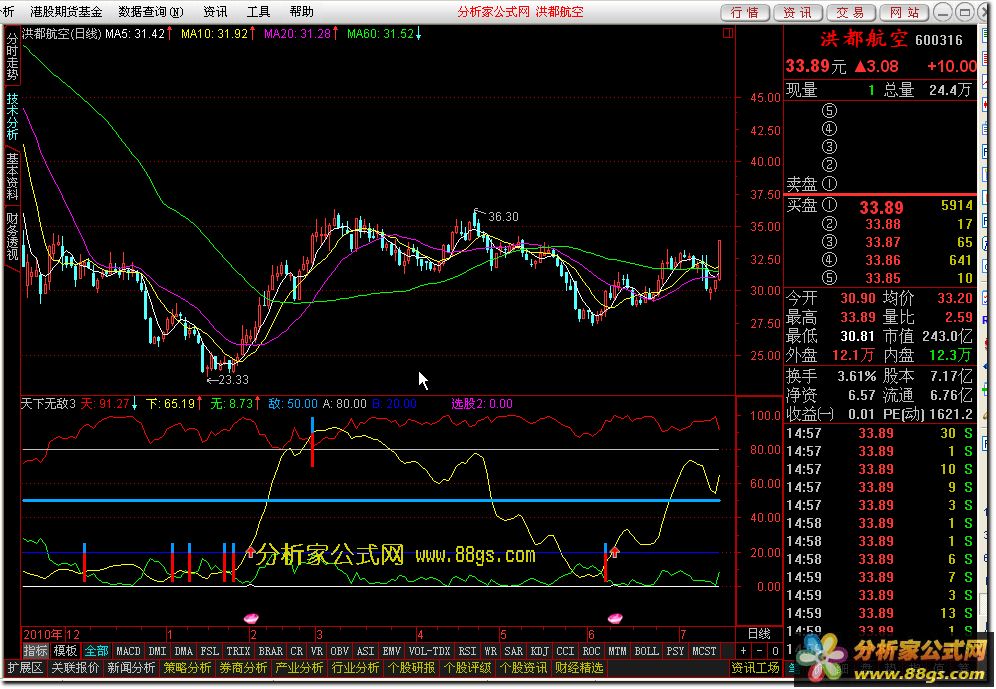Switch to 技术分析 side tab
Image resolution: width=996 pixels, height=689 pixels.
click(x=12, y=116)
